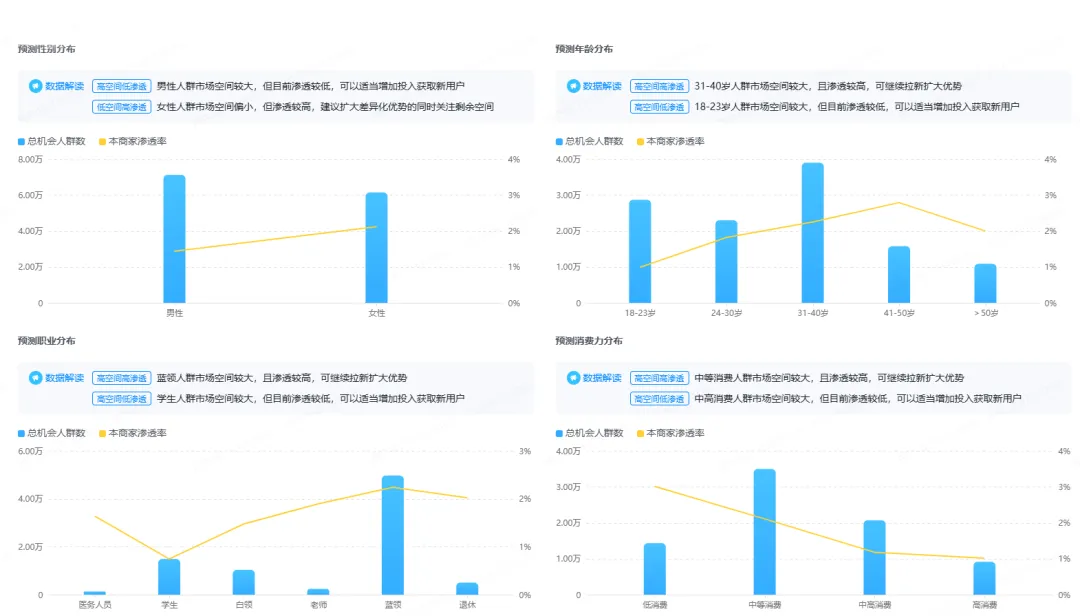The image size is (1080, 616).
Task: Click the 高空间高渗透 tag beside 31-40岁人群 text
Action: pos(659,86)
